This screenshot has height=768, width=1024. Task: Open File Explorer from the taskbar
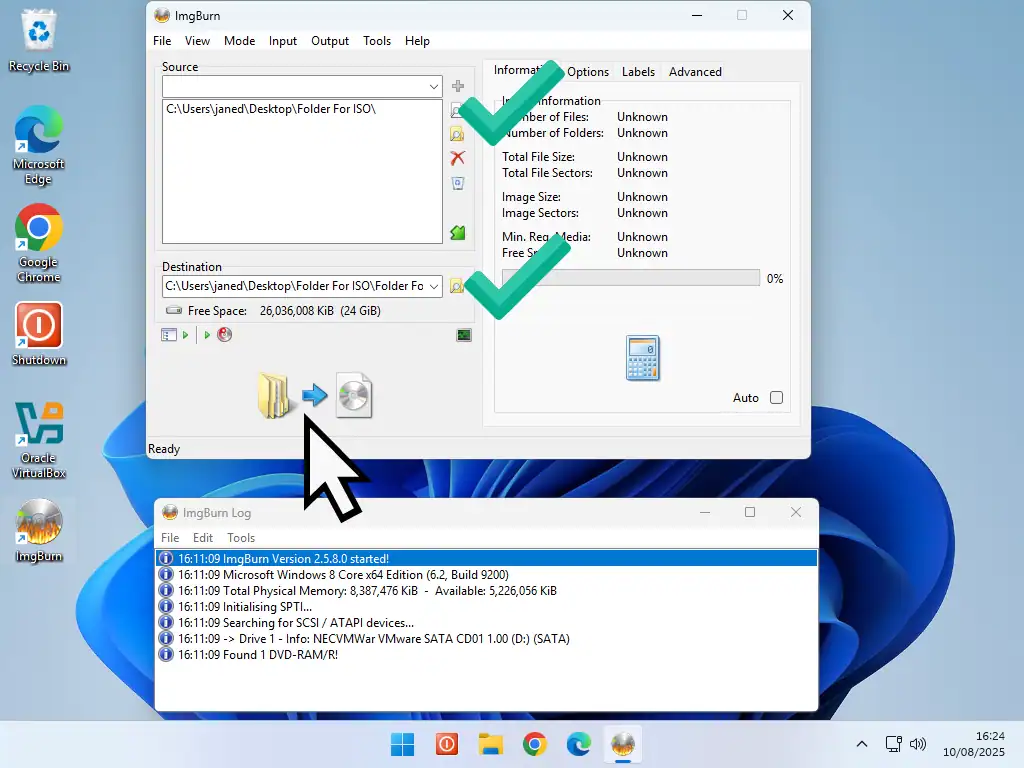[x=490, y=744]
